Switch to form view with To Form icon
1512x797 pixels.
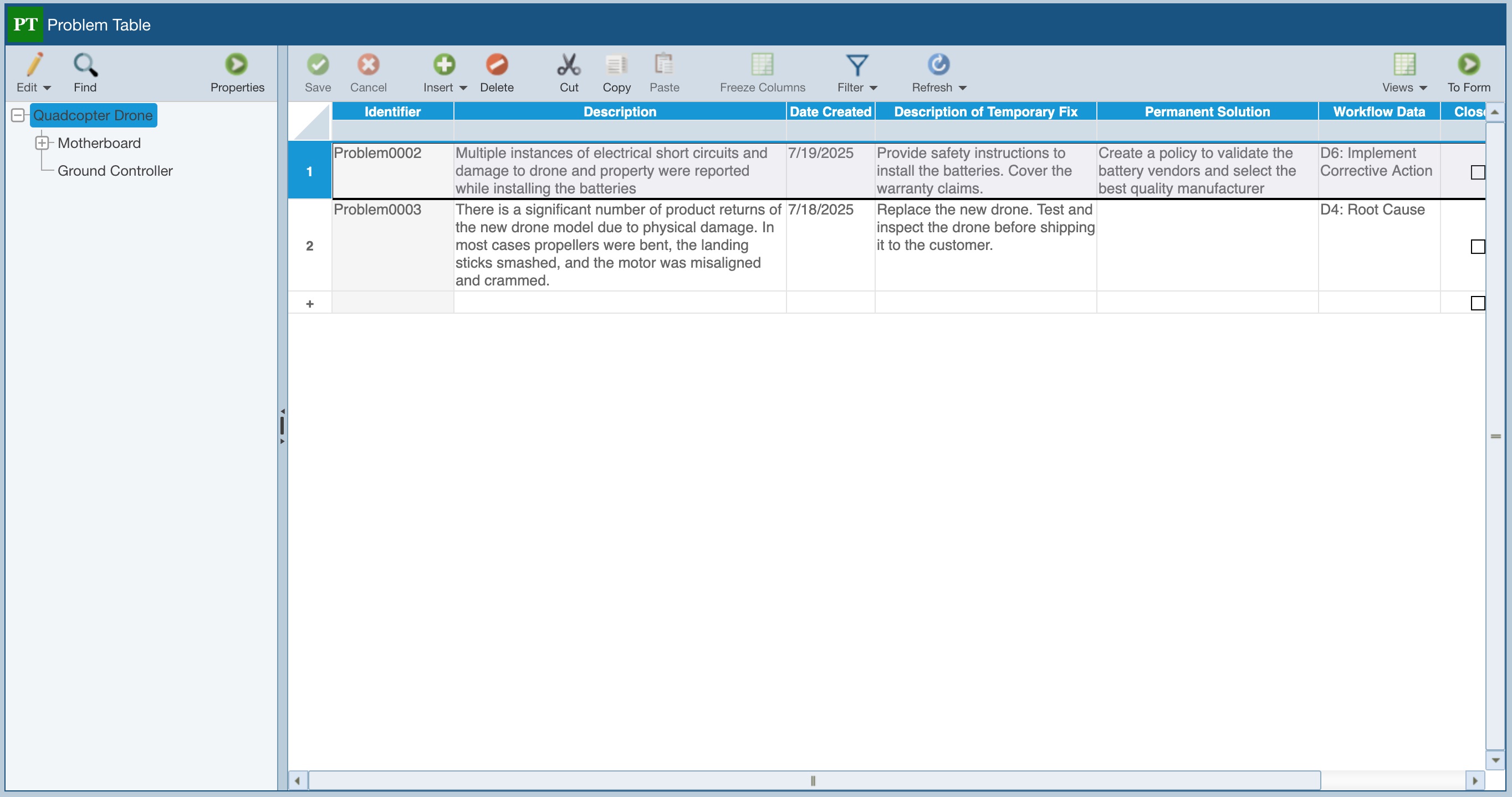tap(1469, 65)
